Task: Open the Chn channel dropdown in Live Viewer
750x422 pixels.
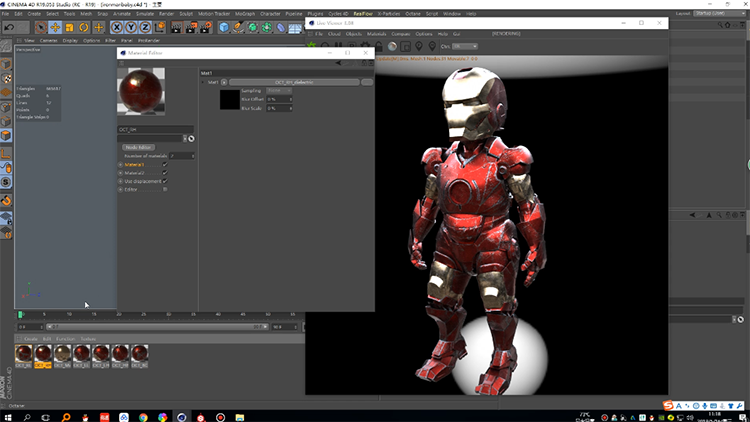Action: (464, 46)
